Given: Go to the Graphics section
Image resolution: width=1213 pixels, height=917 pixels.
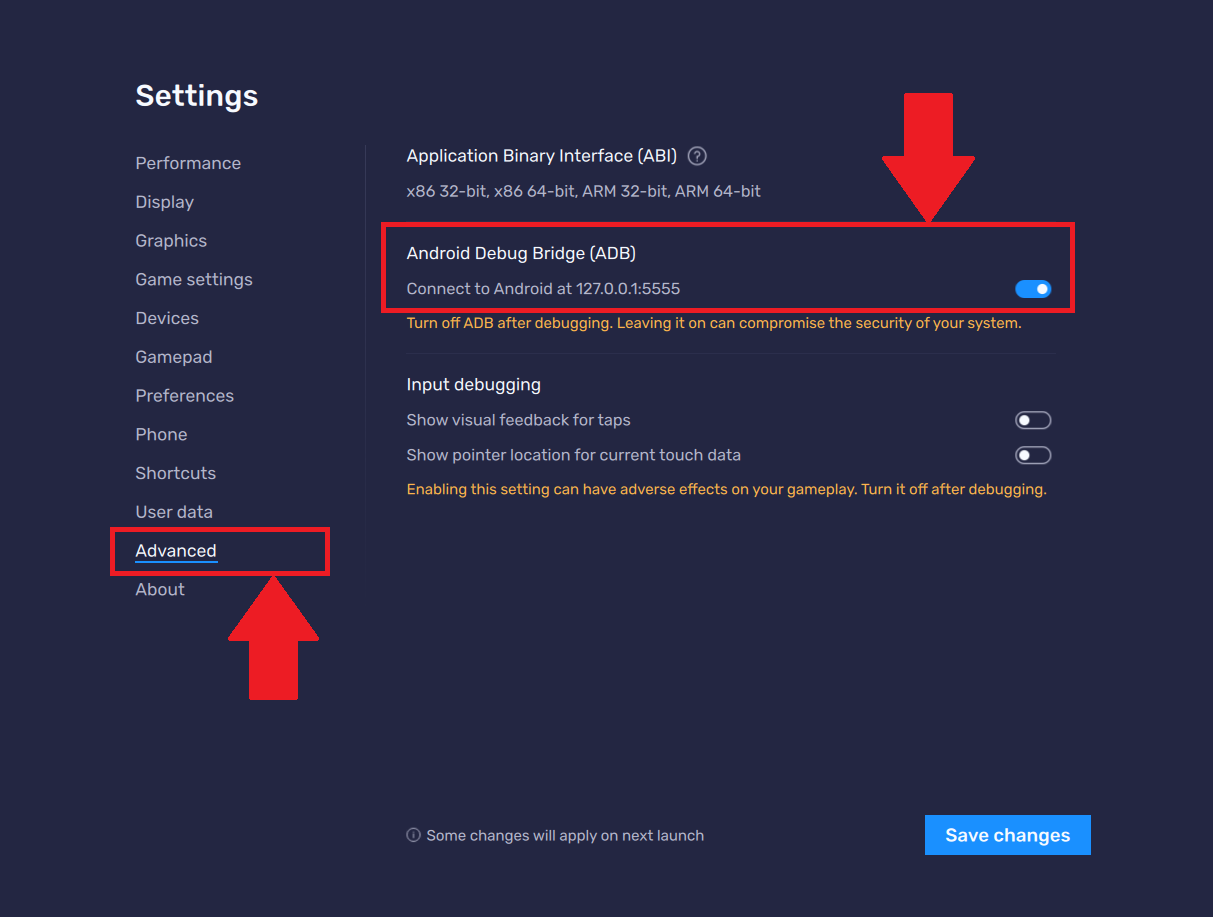Looking at the screenshot, I should (171, 241).
